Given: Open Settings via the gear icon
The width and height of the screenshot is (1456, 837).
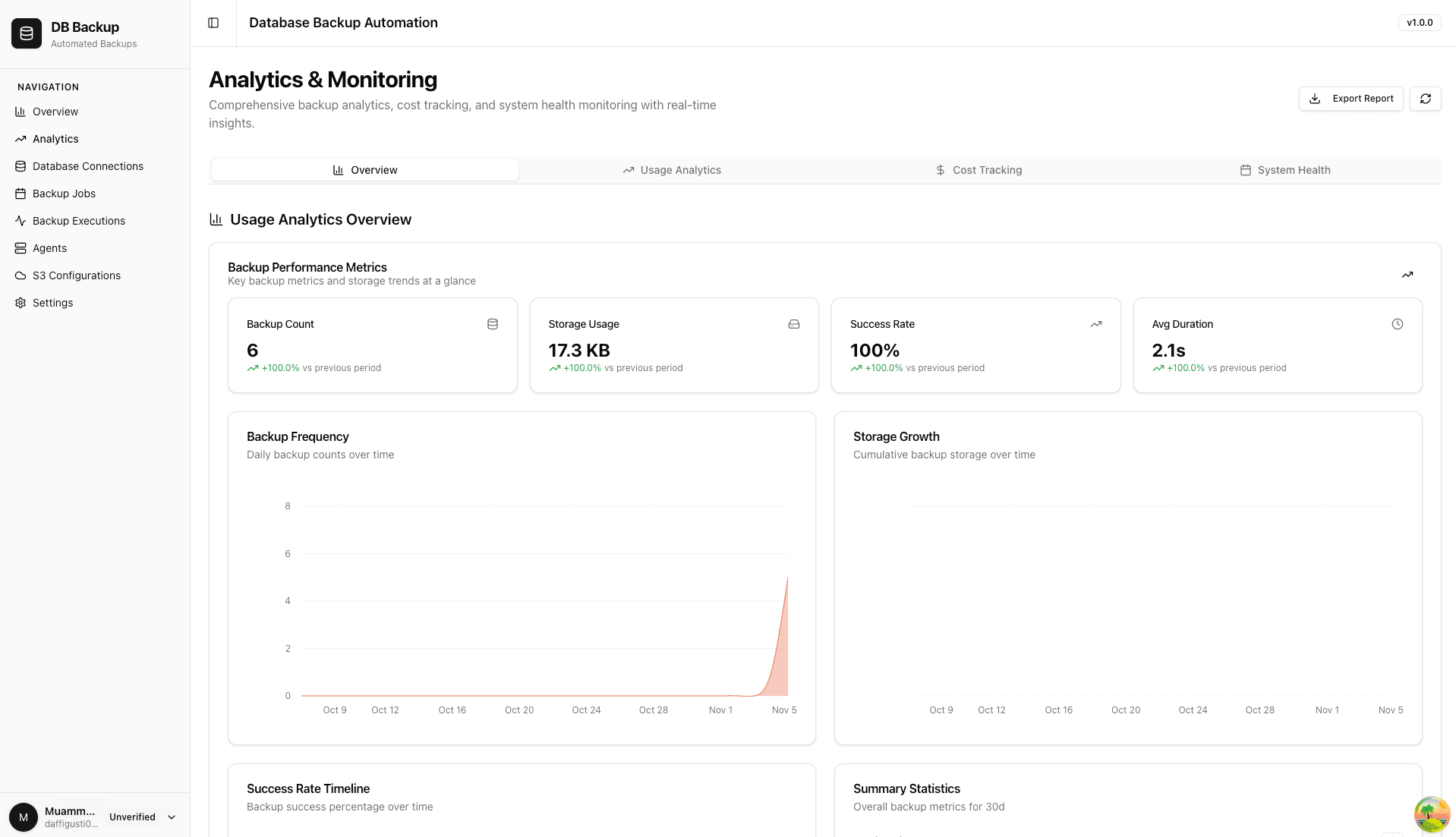Looking at the screenshot, I should point(20,302).
